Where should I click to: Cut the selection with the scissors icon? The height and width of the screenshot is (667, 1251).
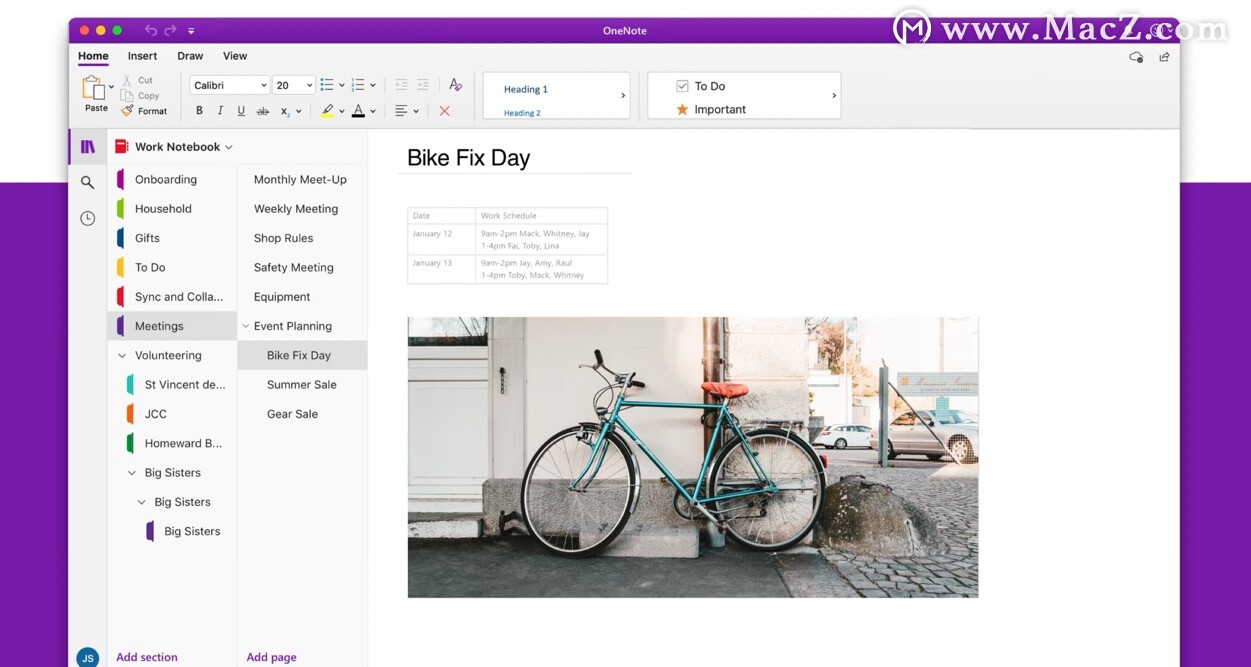click(127, 80)
